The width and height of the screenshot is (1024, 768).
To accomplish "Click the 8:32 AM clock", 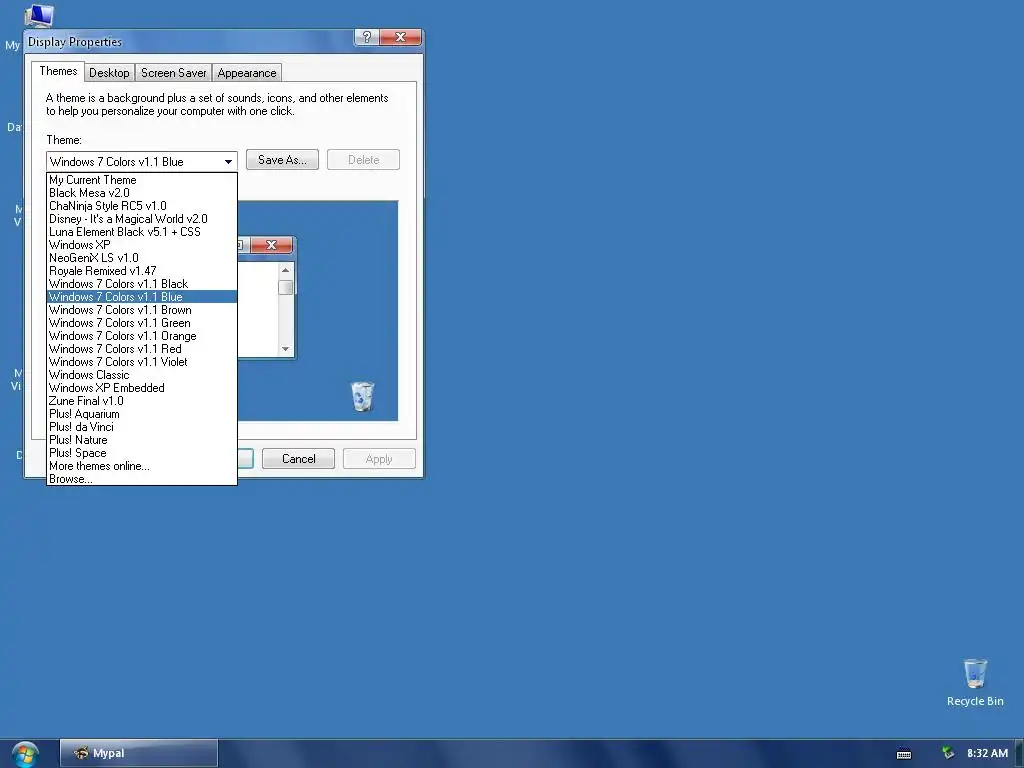I will (987, 753).
